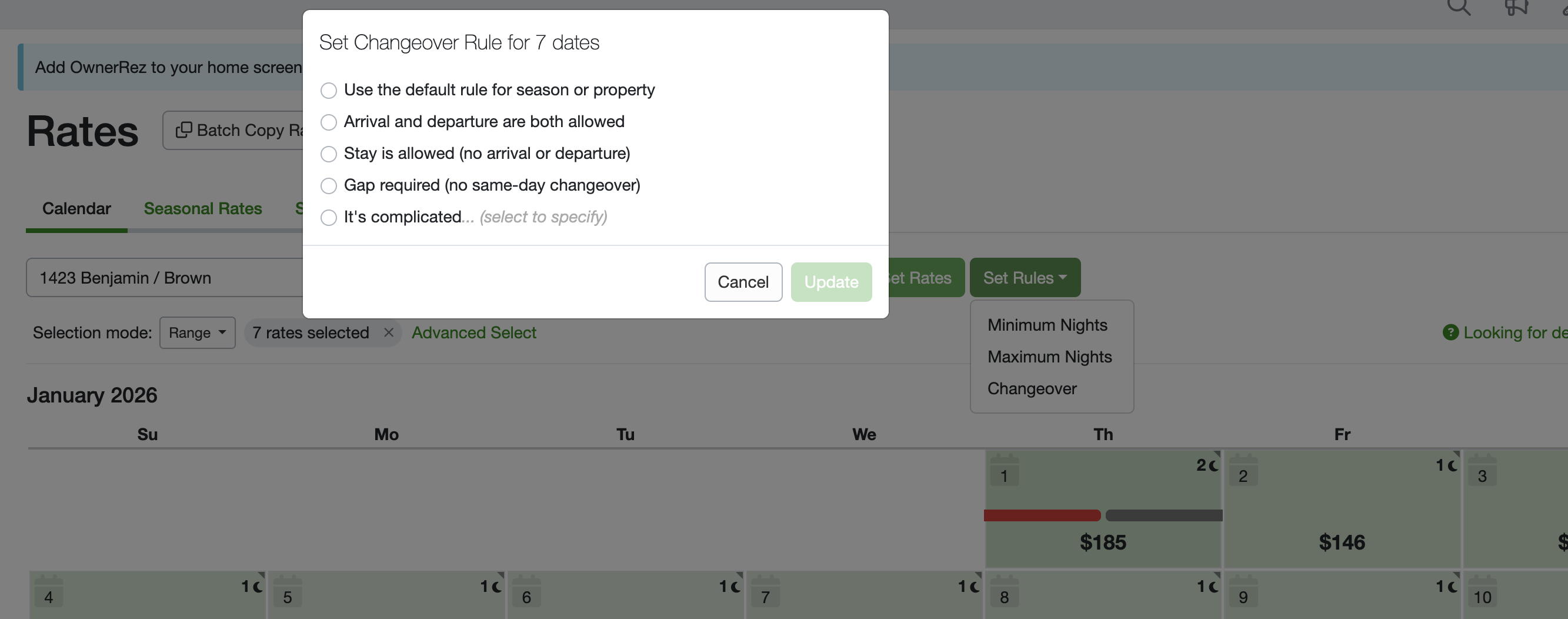Open the Set Rules dropdown
The image size is (1568, 619).
pos(1025,278)
